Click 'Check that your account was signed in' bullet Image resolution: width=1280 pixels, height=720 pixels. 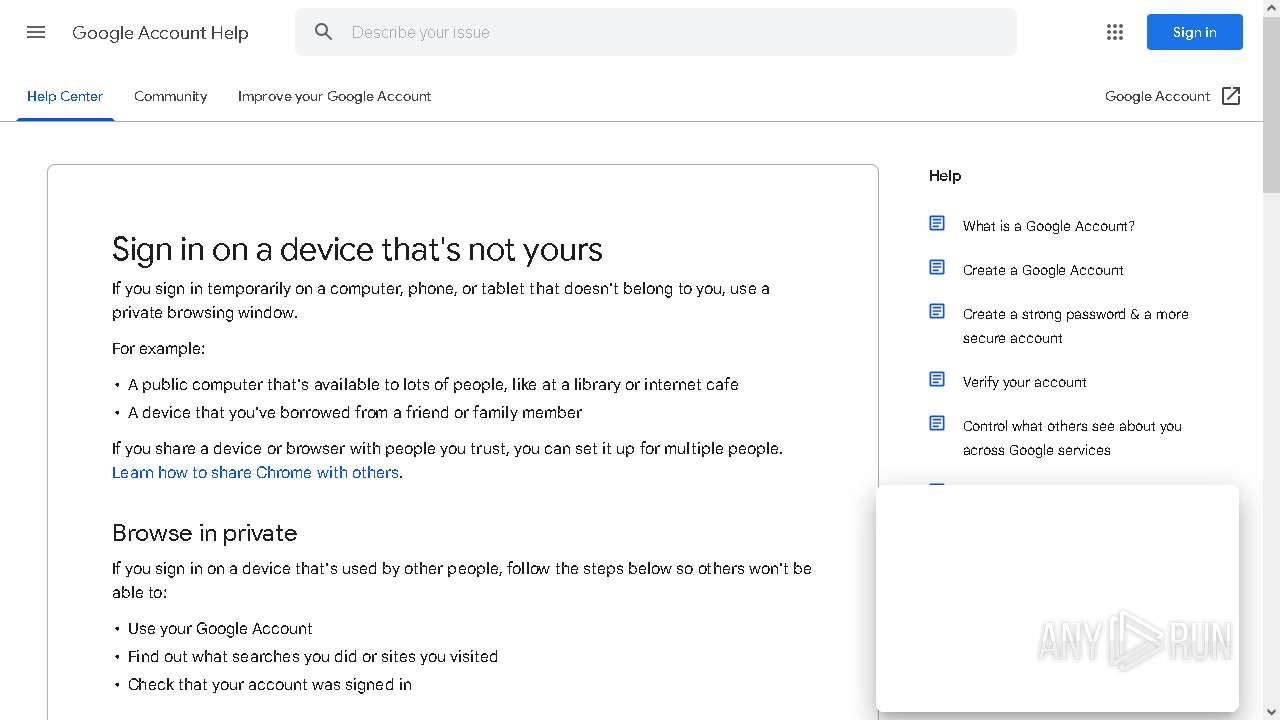pyautogui.click(x=270, y=684)
